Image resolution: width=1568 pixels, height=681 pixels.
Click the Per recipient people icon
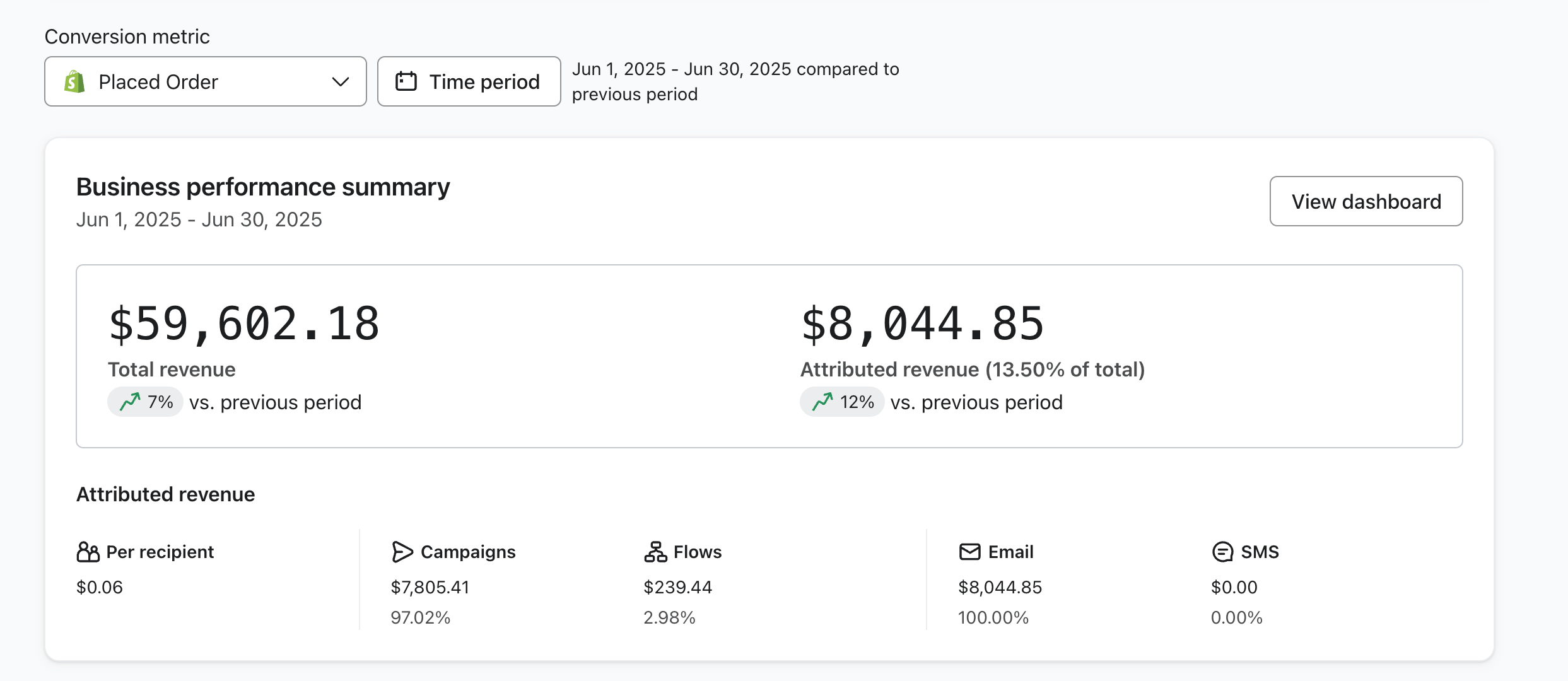(88, 552)
